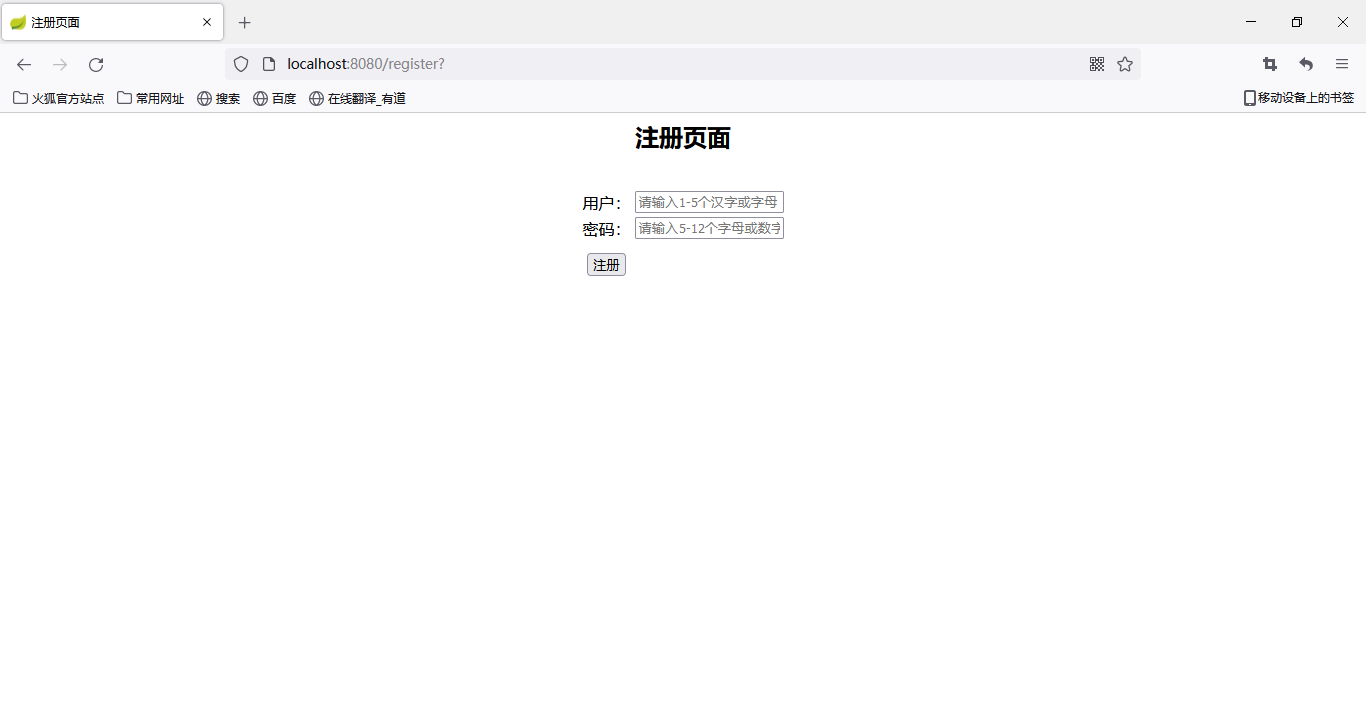Screen dimensions: 1366x722
Task: Click the 密码 password input field
Action: point(709,228)
